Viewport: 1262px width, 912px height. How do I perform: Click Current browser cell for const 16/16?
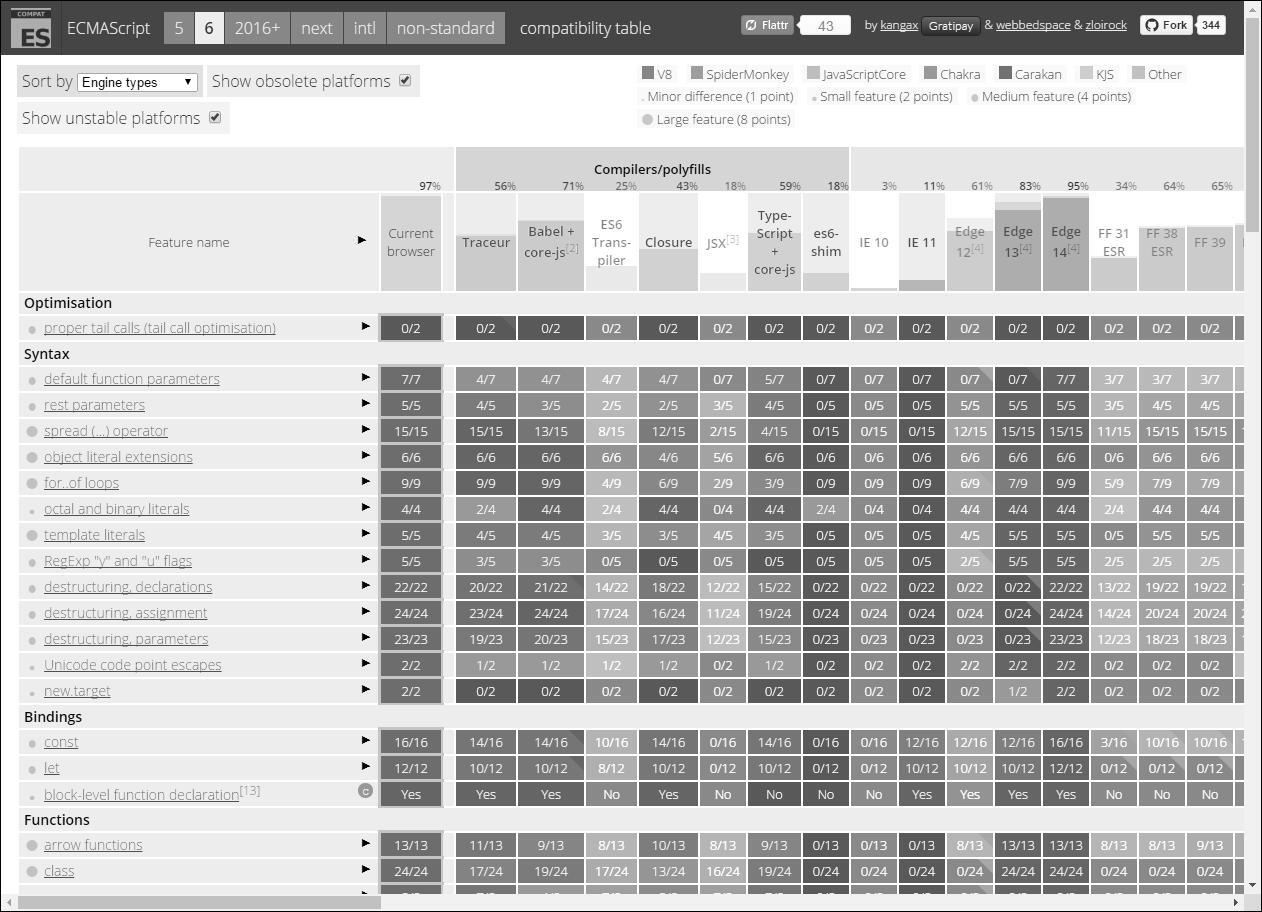(411, 742)
